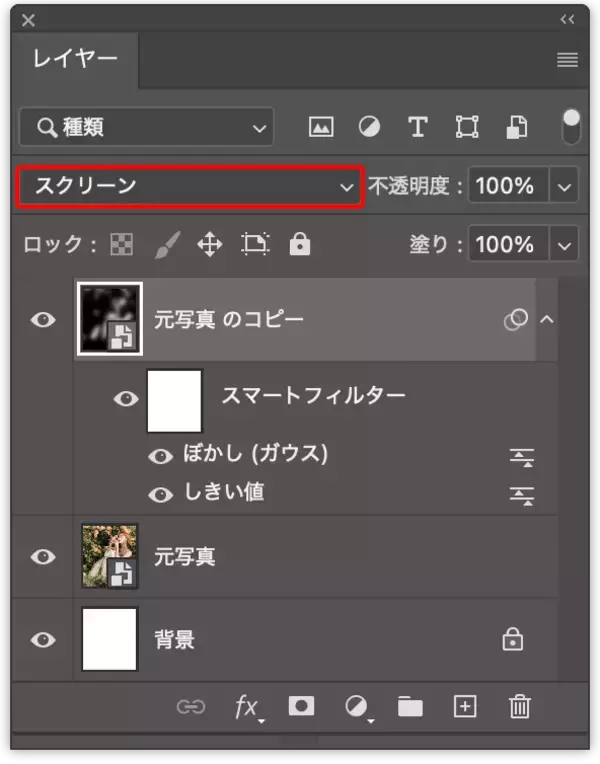Viewport: 600px width, 764px height.
Task: Filter for smart objects icon
Action: pyautogui.click(x=516, y=128)
